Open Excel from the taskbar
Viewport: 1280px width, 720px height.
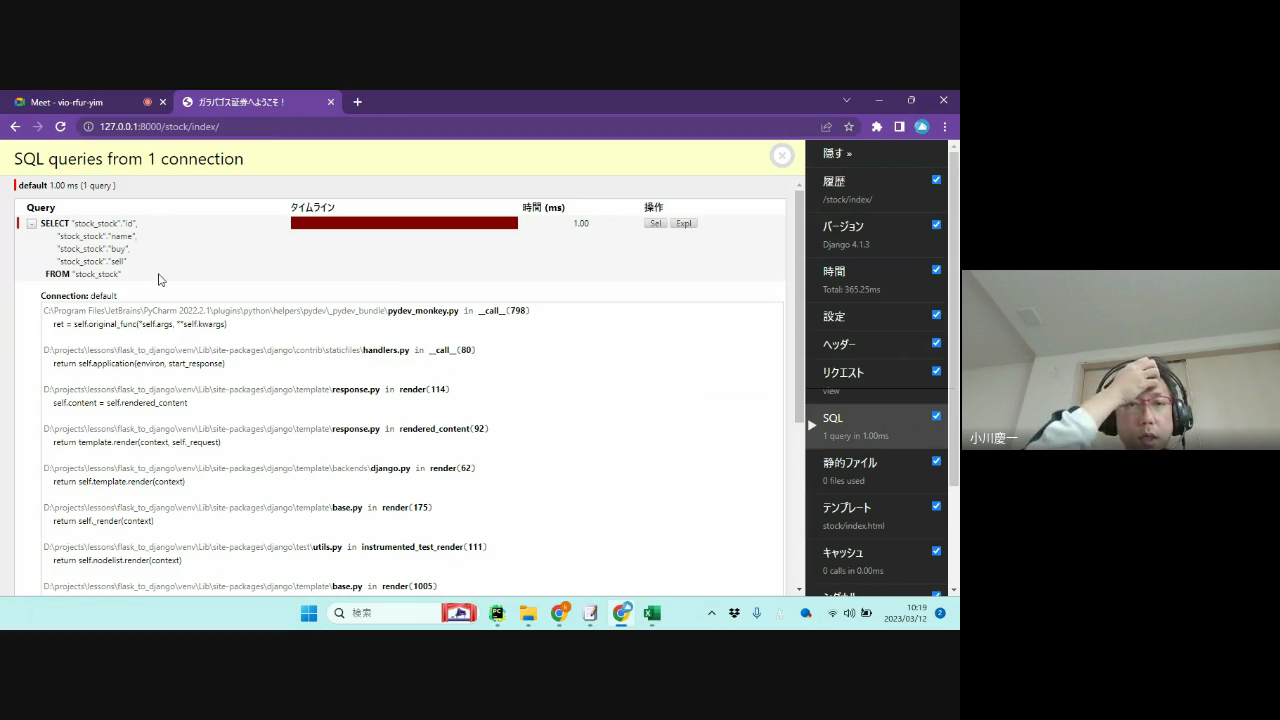tap(652, 613)
